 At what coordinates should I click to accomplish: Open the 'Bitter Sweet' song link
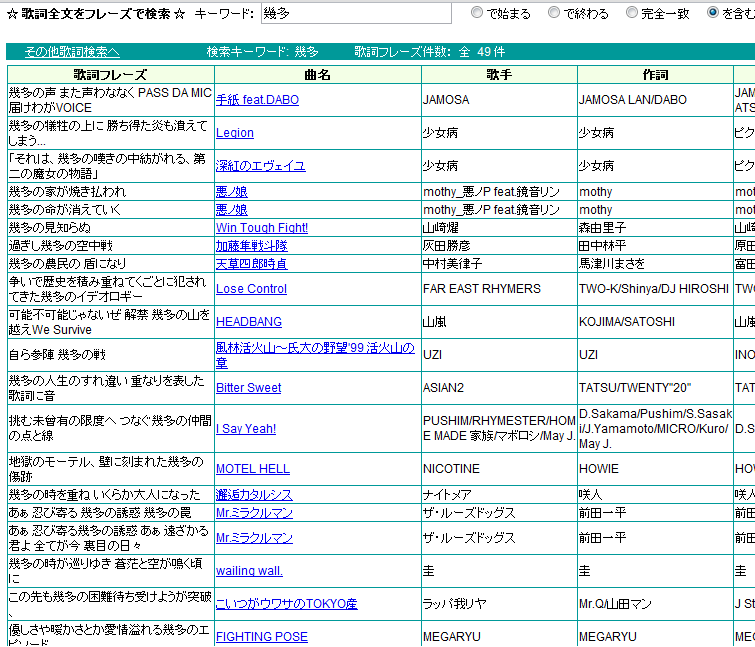[249, 388]
